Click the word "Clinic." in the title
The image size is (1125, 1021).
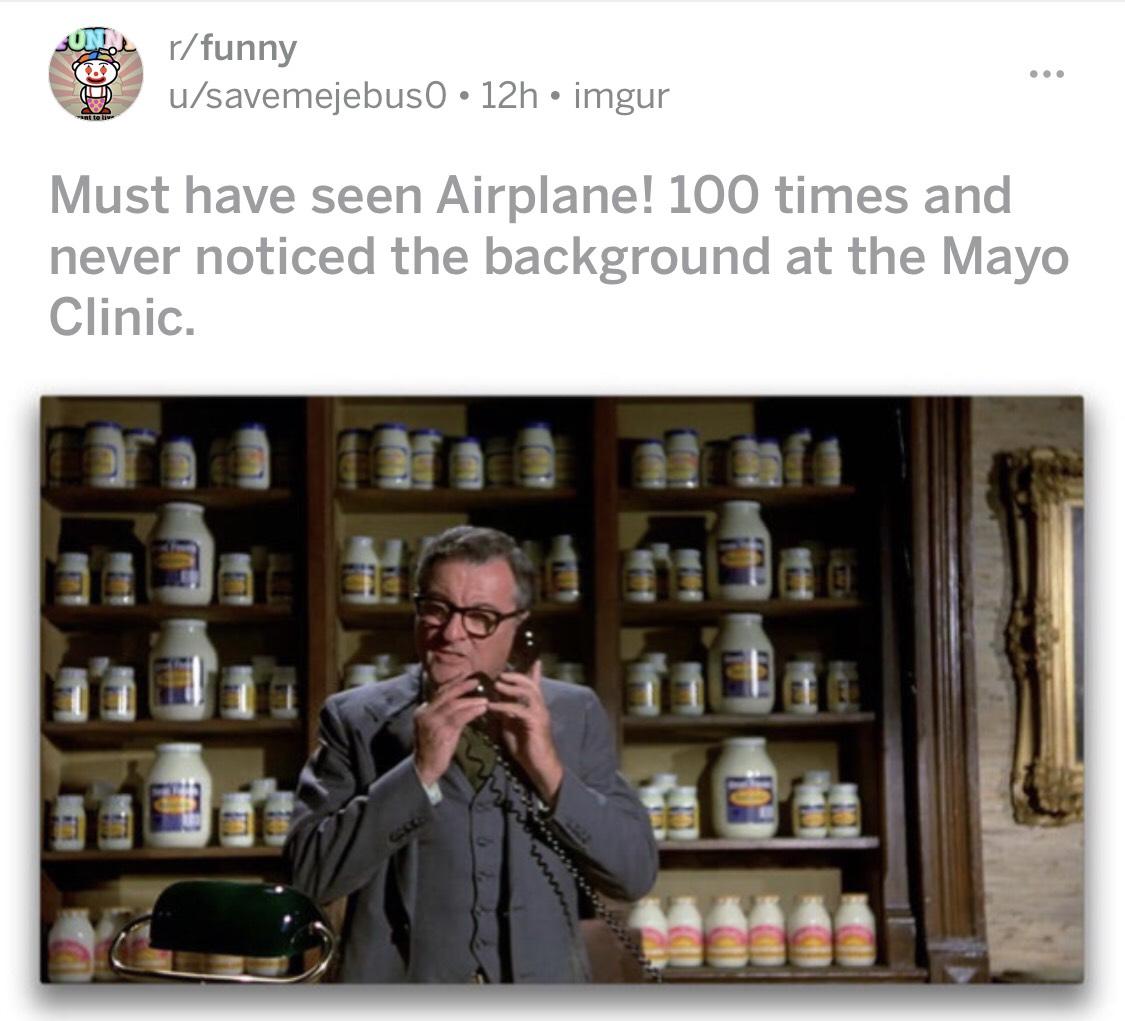coord(122,317)
